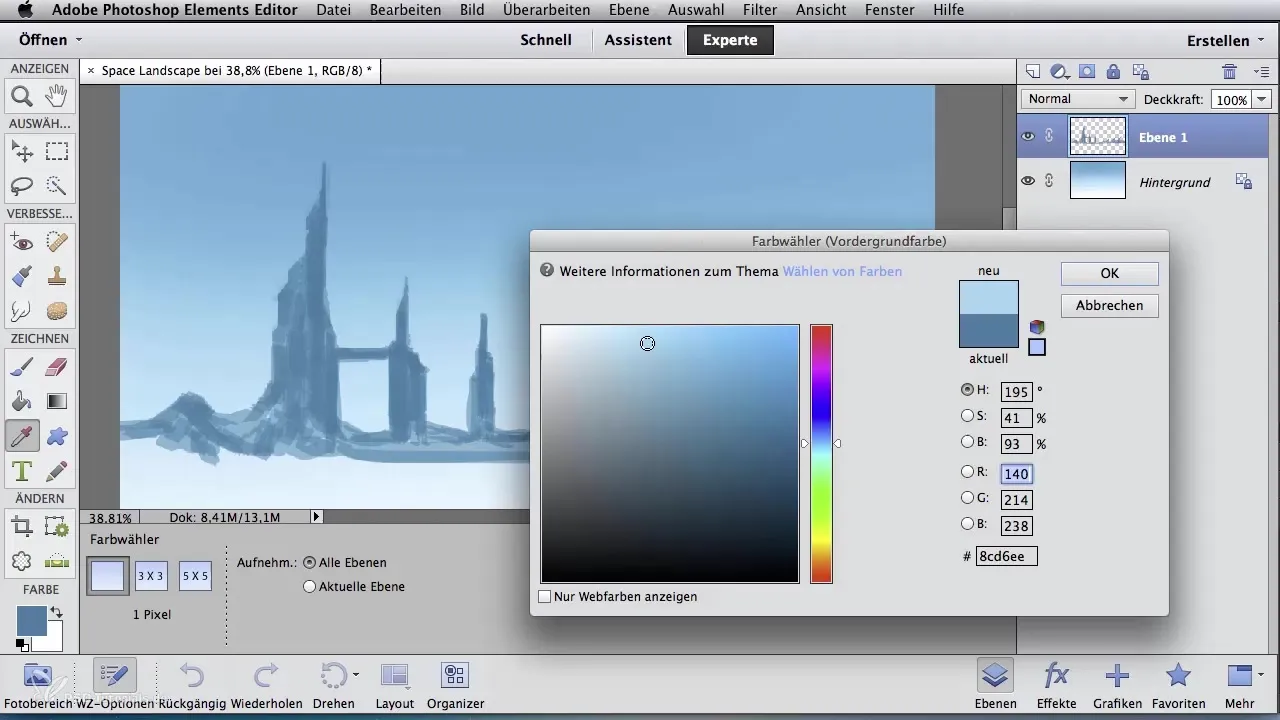The width and height of the screenshot is (1280, 720).
Task: Select the Smart Brush tool
Action: coord(21,276)
